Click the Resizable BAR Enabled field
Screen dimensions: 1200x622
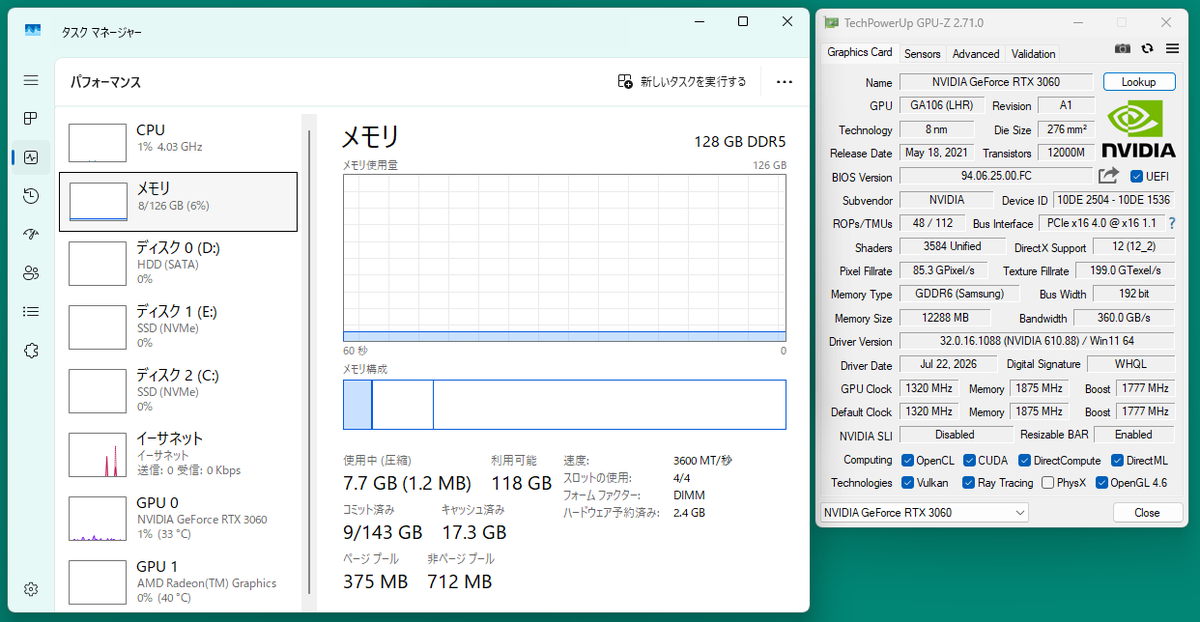1133,435
